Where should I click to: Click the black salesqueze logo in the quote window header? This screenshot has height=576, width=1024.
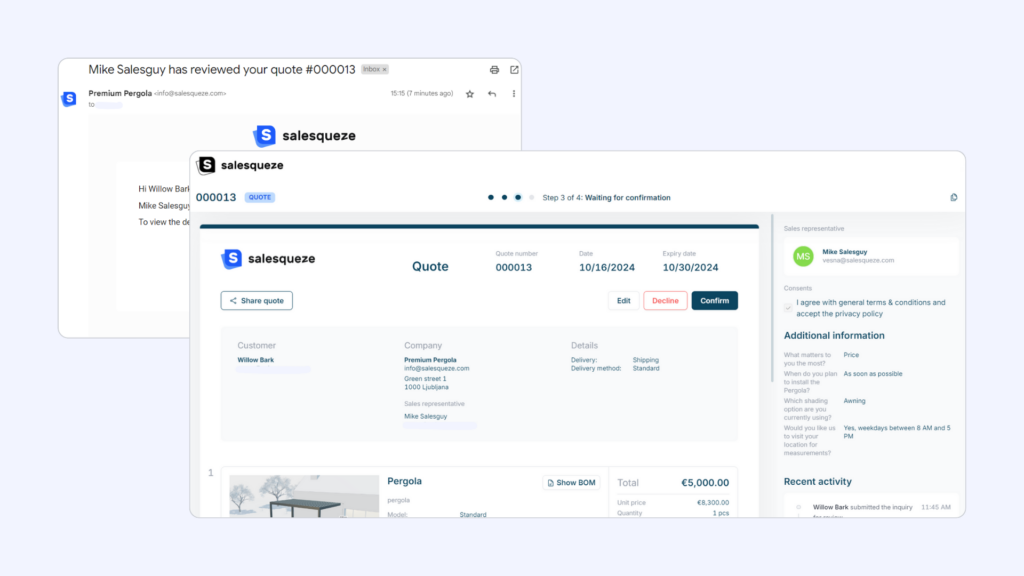[241, 165]
